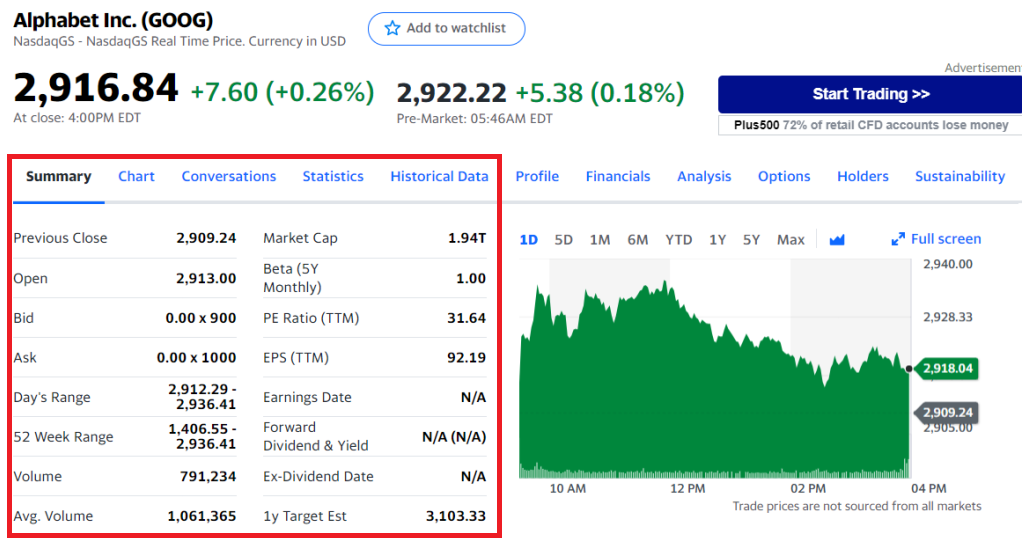Set chart range to 5Y

pos(751,240)
